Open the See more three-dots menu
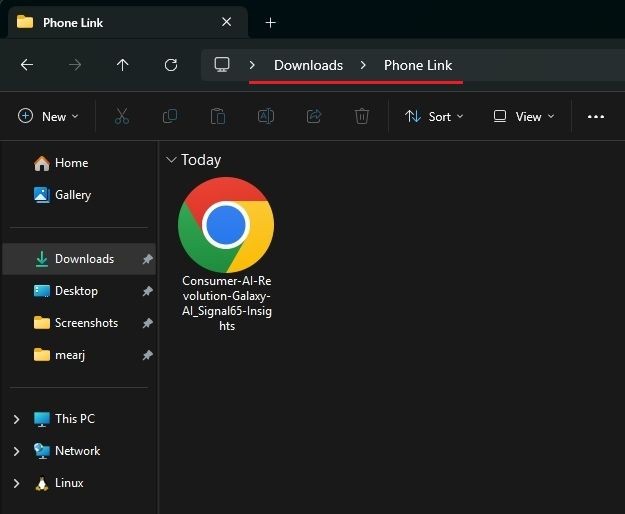 [x=596, y=116]
